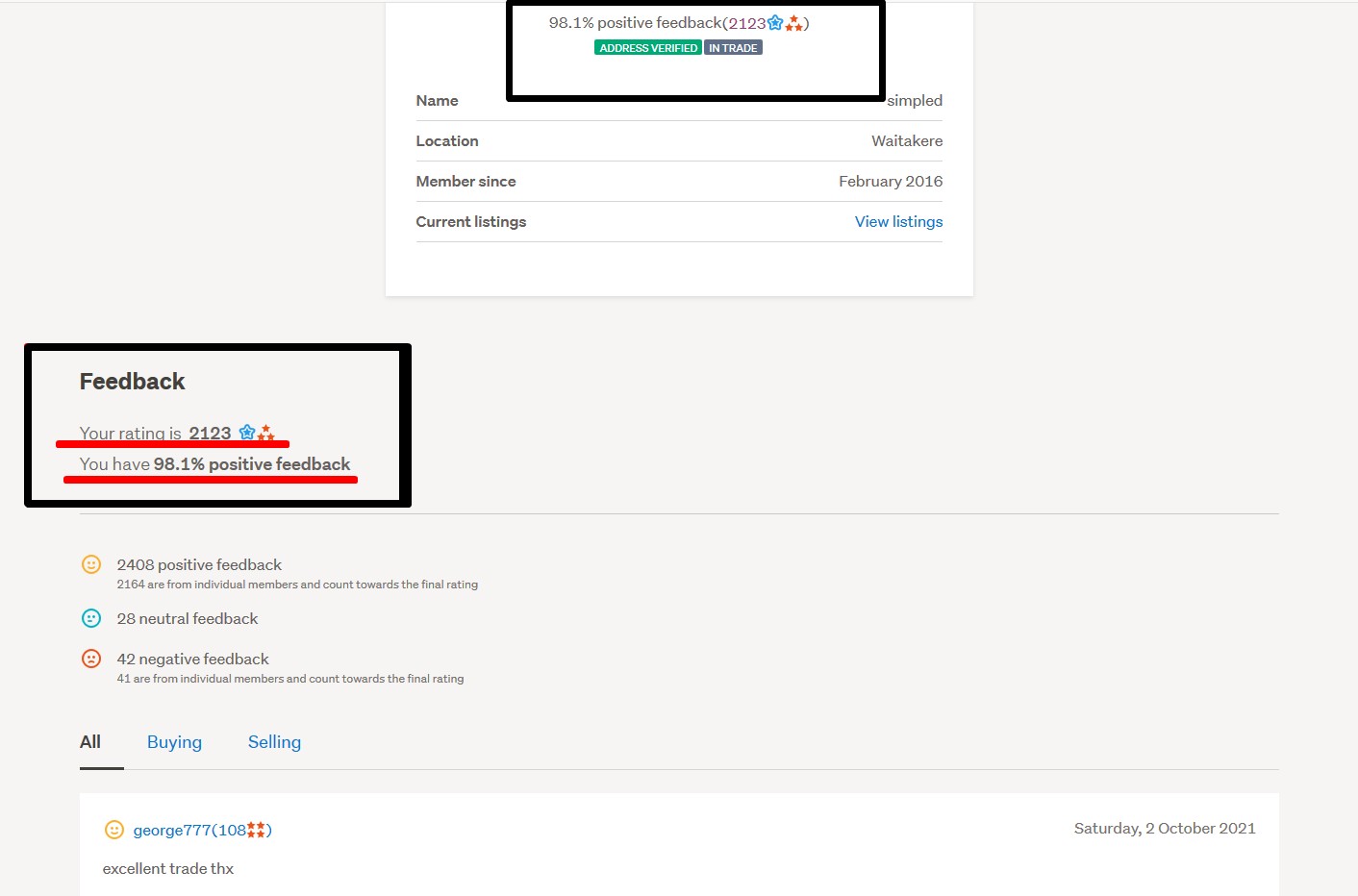Click the negative feedback sad face icon
This screenshot has height=896, width=1358.
pyautogui.click(x=91, y=659)
